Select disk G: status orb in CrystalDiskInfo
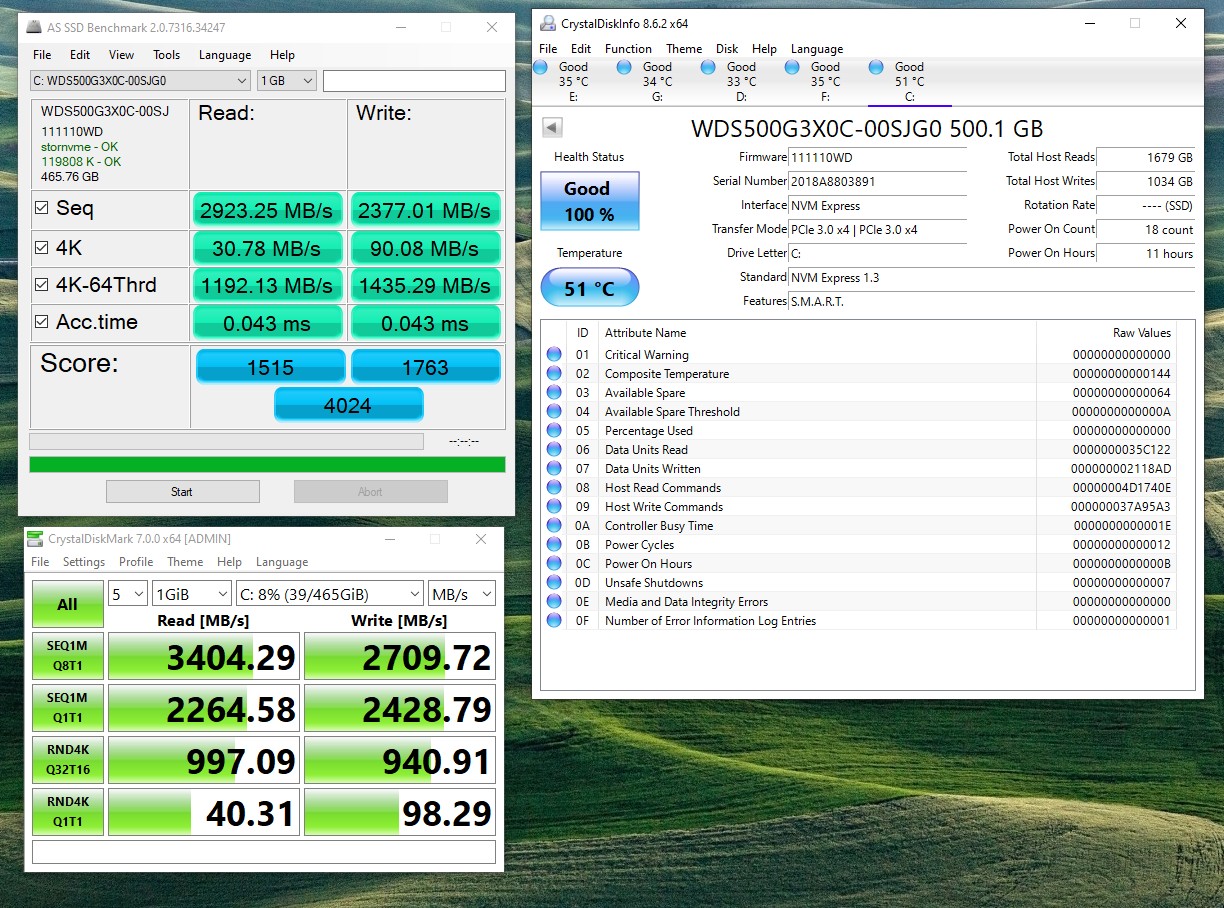Viewport: 1224px width, 908px height. click(x=625, y=67)
